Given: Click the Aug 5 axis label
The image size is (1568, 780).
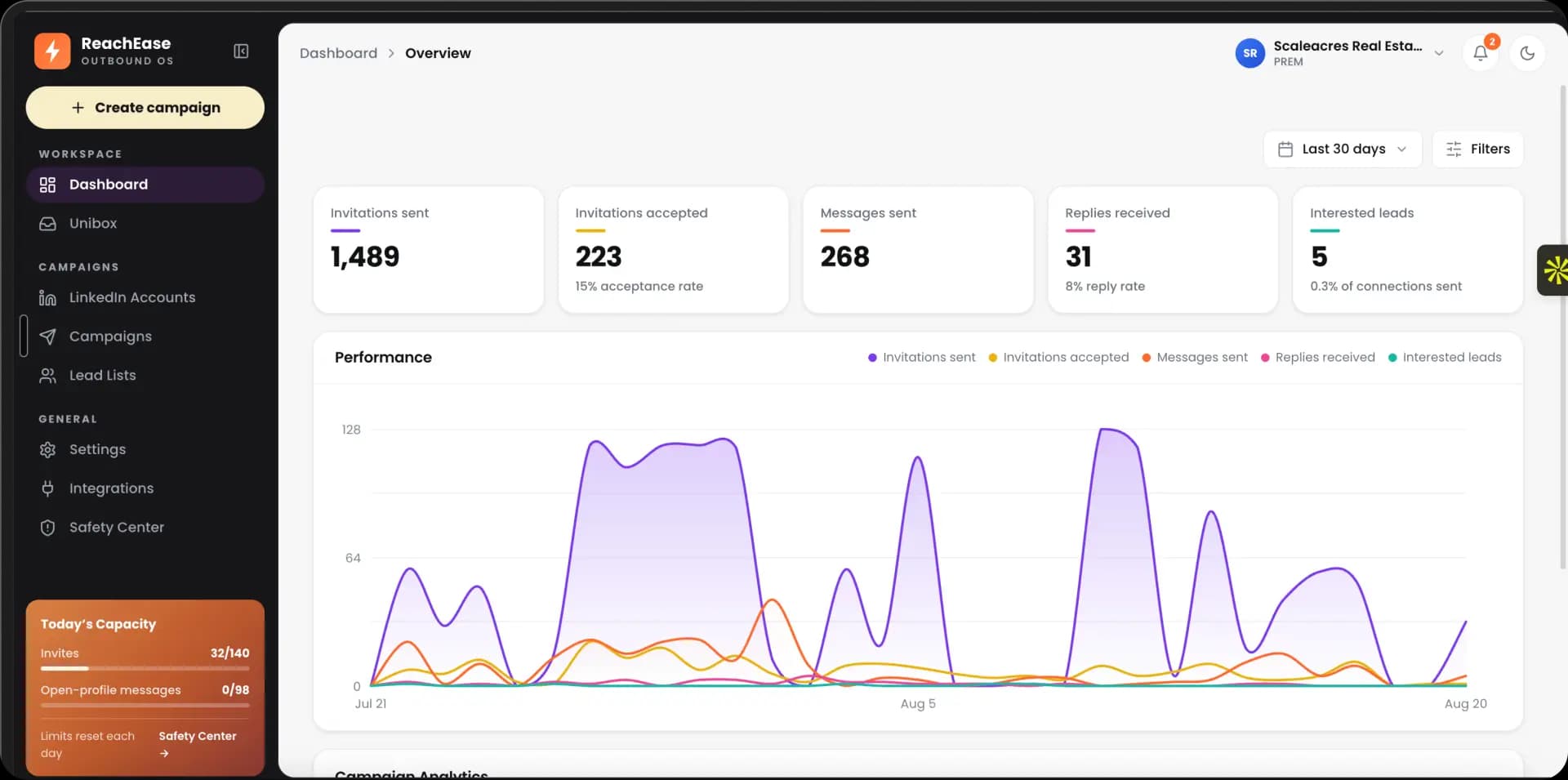Looking at the screenshot, I should click(918, 704).
